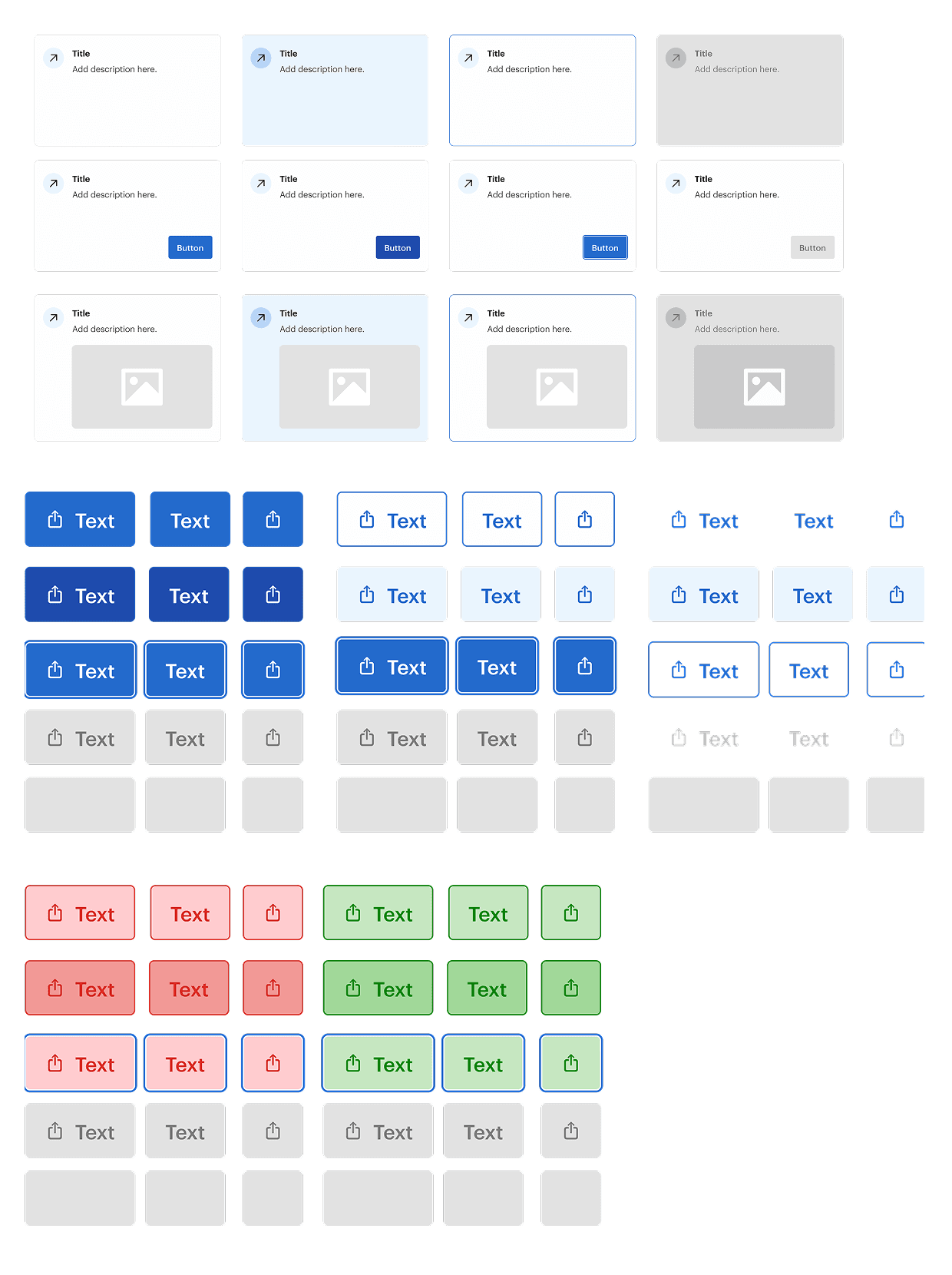Click green Text button with icon and blue ring
952x1275 pixels.
378,1063
